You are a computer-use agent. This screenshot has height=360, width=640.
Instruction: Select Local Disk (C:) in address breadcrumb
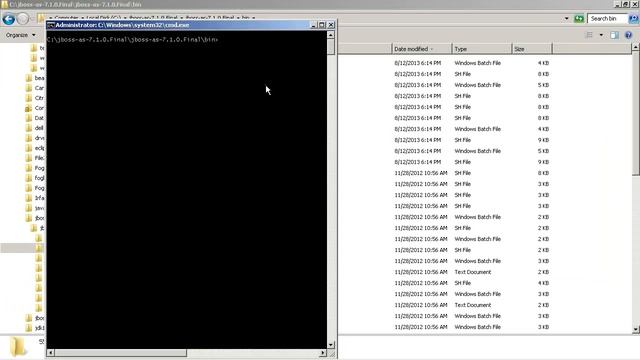point(103,18)
